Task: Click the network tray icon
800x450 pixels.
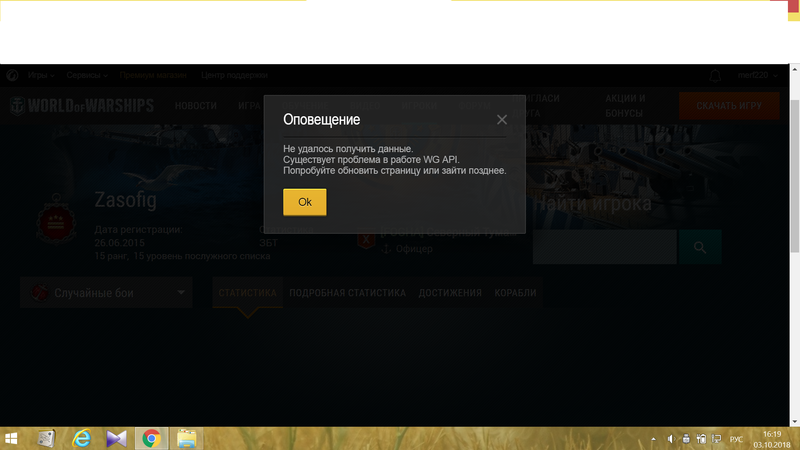Action: pos(716,439)
